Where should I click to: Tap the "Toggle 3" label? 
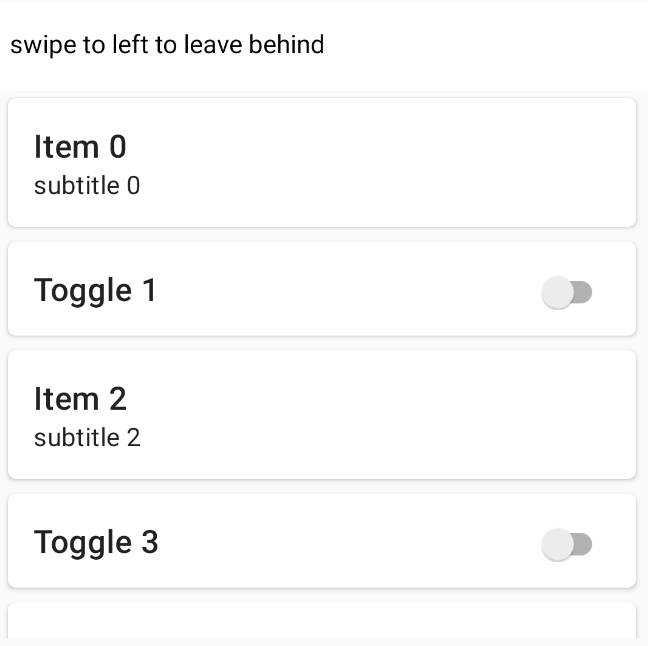pos(96,543)
